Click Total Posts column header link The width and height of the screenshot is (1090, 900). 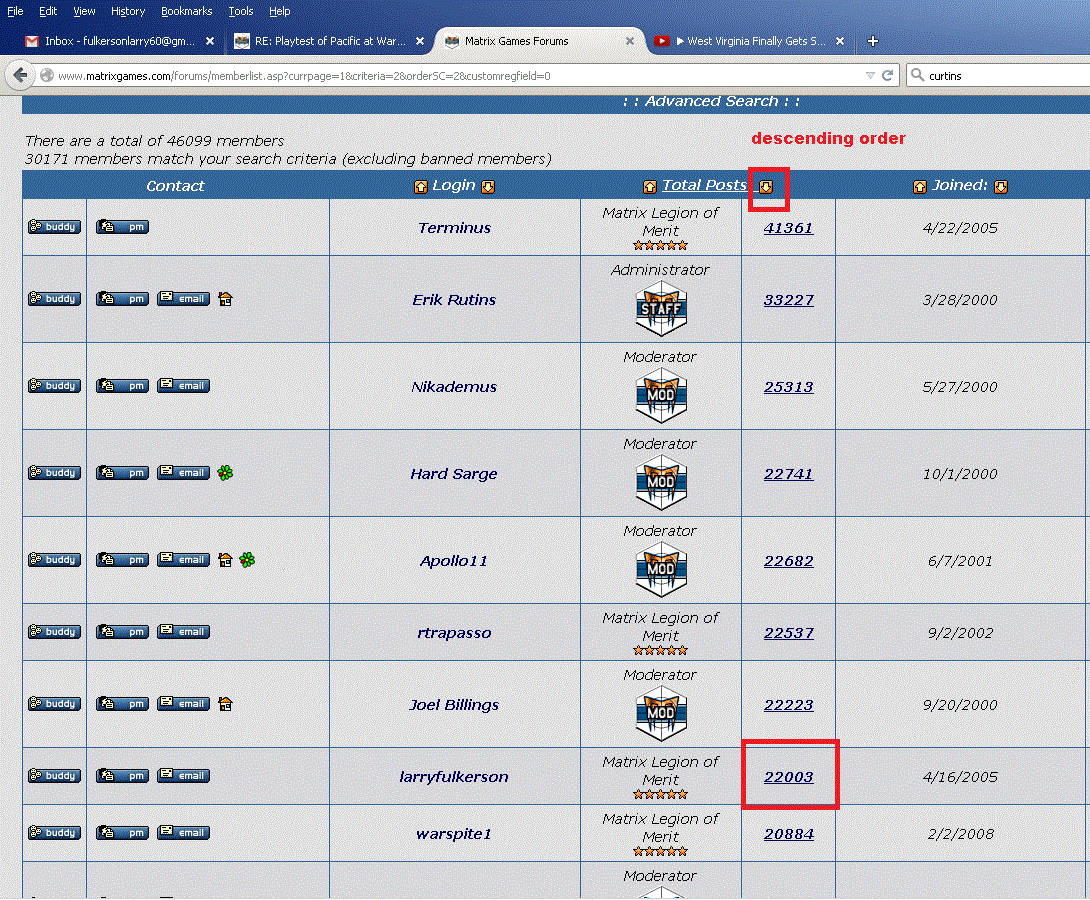click(x=704, y=186)
